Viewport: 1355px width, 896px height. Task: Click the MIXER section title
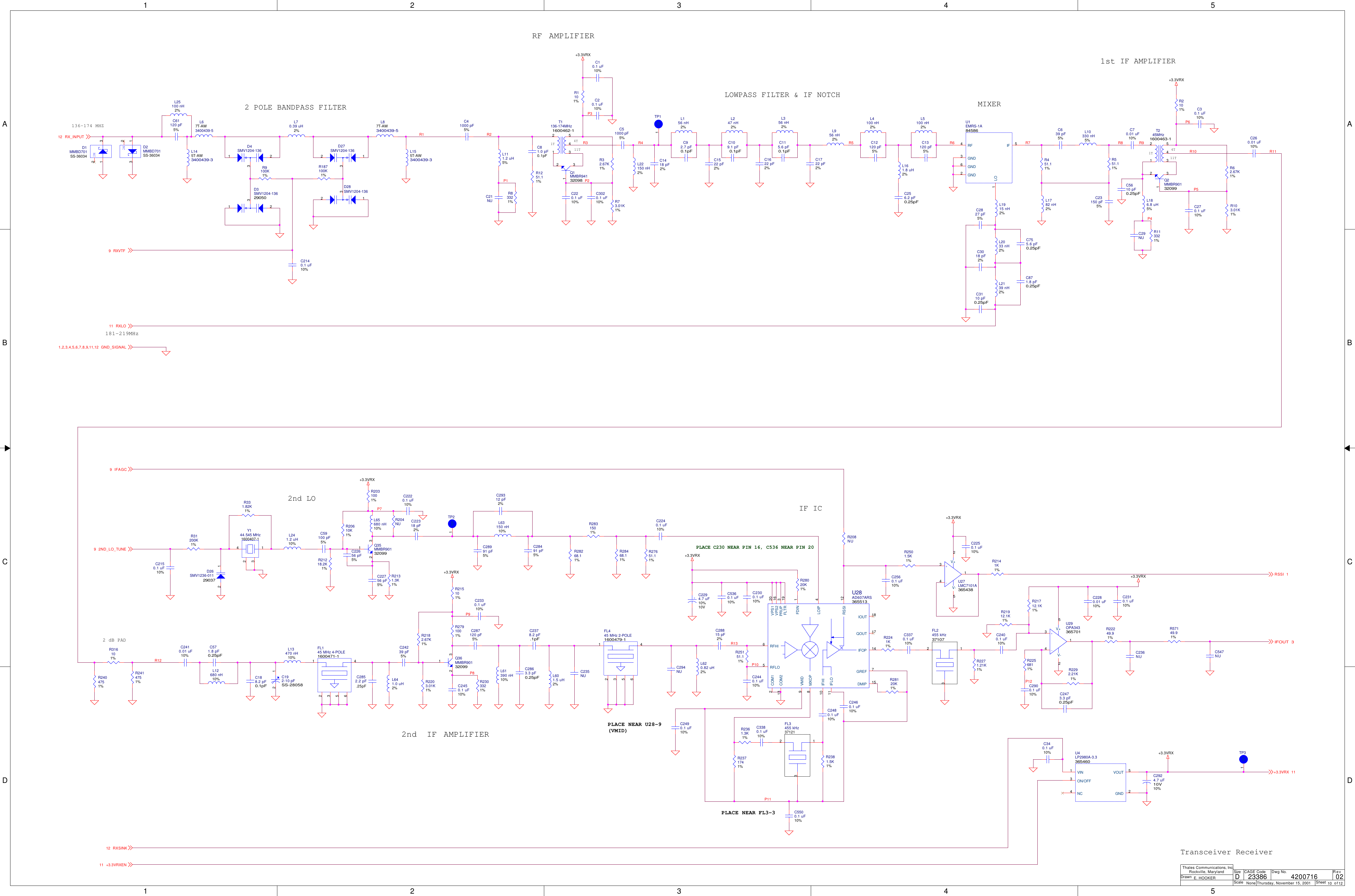click(988, 104)
